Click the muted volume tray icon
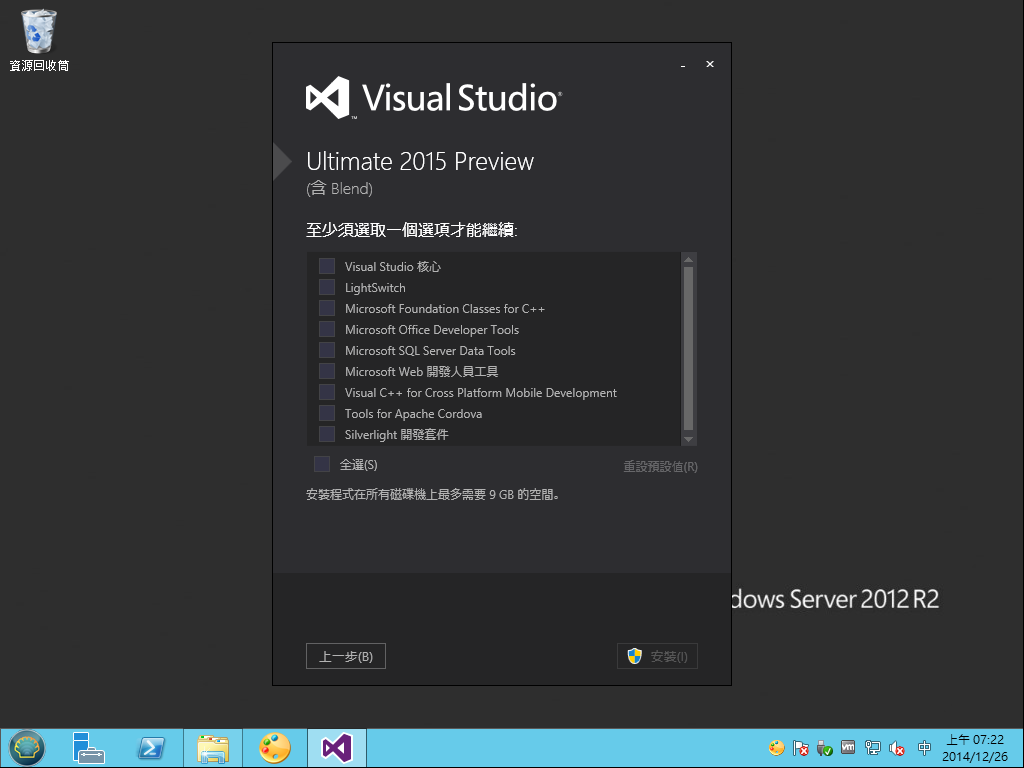 pyautogui.click(x=897, y=748)
